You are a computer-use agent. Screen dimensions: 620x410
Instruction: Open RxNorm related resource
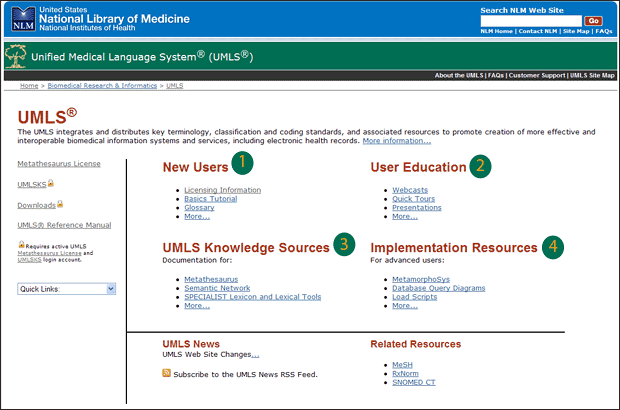pyautogui.click(x=405, y=374)
